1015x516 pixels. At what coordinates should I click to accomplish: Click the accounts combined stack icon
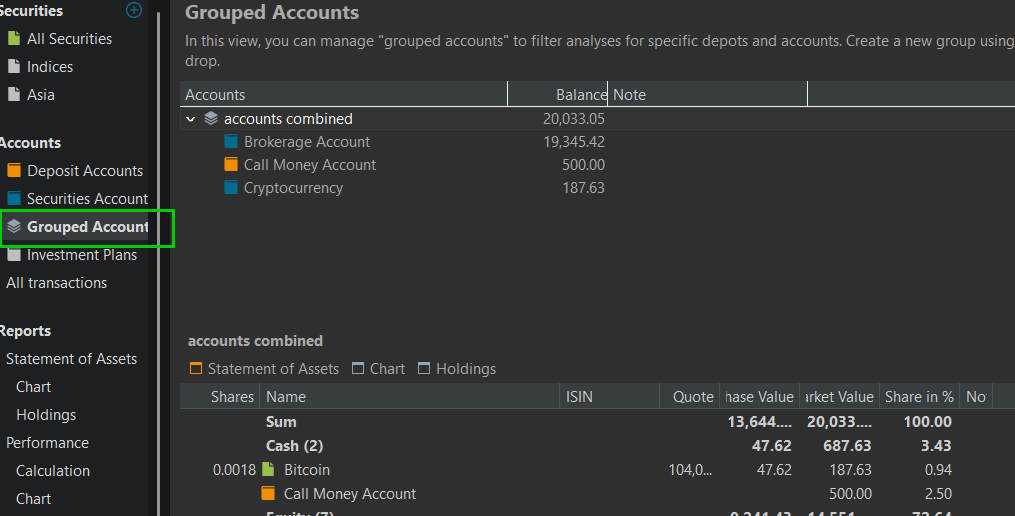point(211,119)
